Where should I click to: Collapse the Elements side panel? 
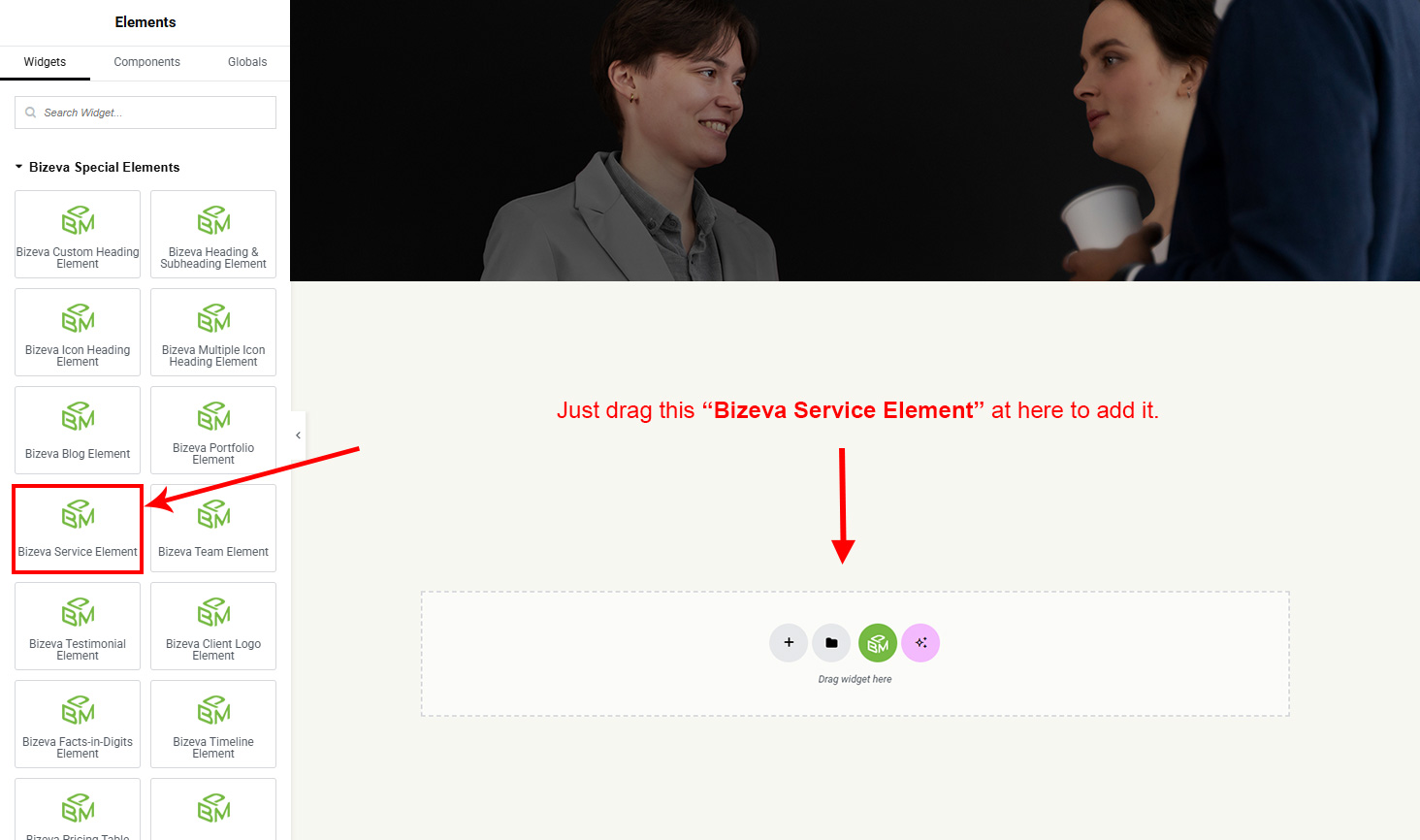[x=298, y=436]
